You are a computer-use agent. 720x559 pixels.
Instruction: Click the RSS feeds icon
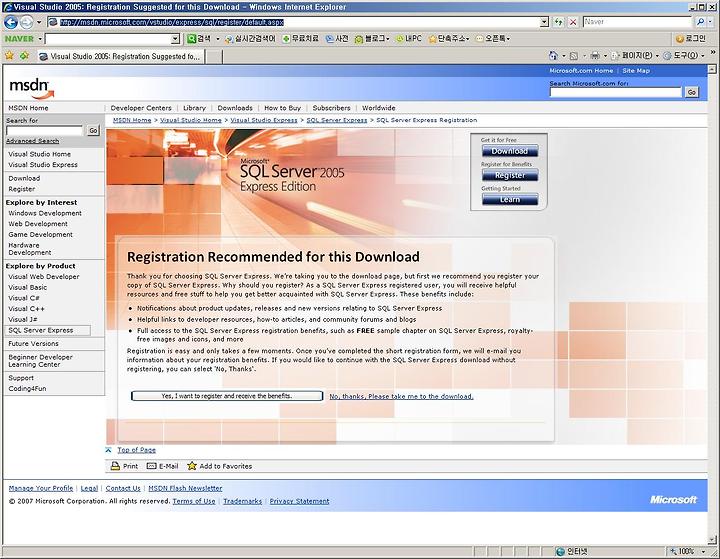click(x=574, y=56)
